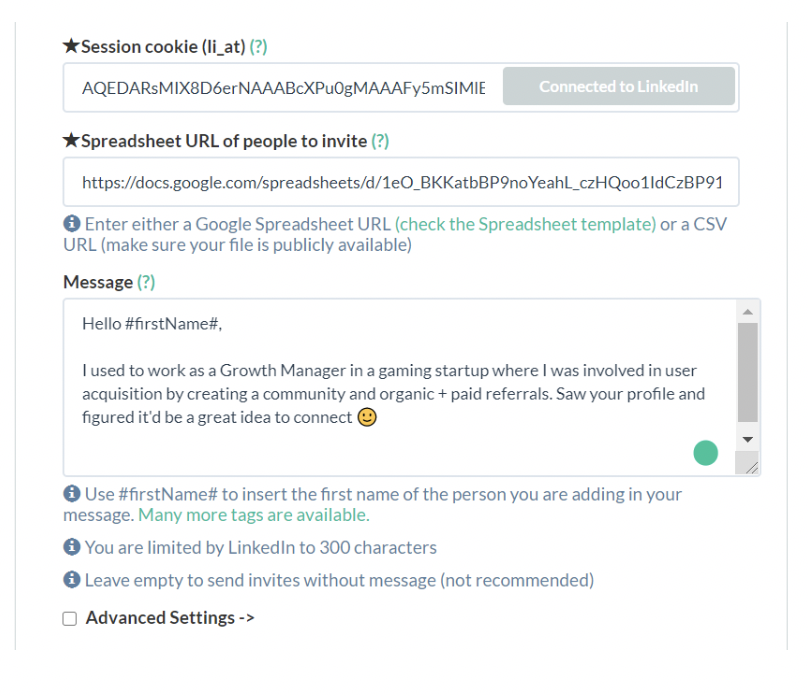The width and height of the screenshot is (808, 696).
Task: Click the Connected to LinkedIn button
Action: pos(619,86)
